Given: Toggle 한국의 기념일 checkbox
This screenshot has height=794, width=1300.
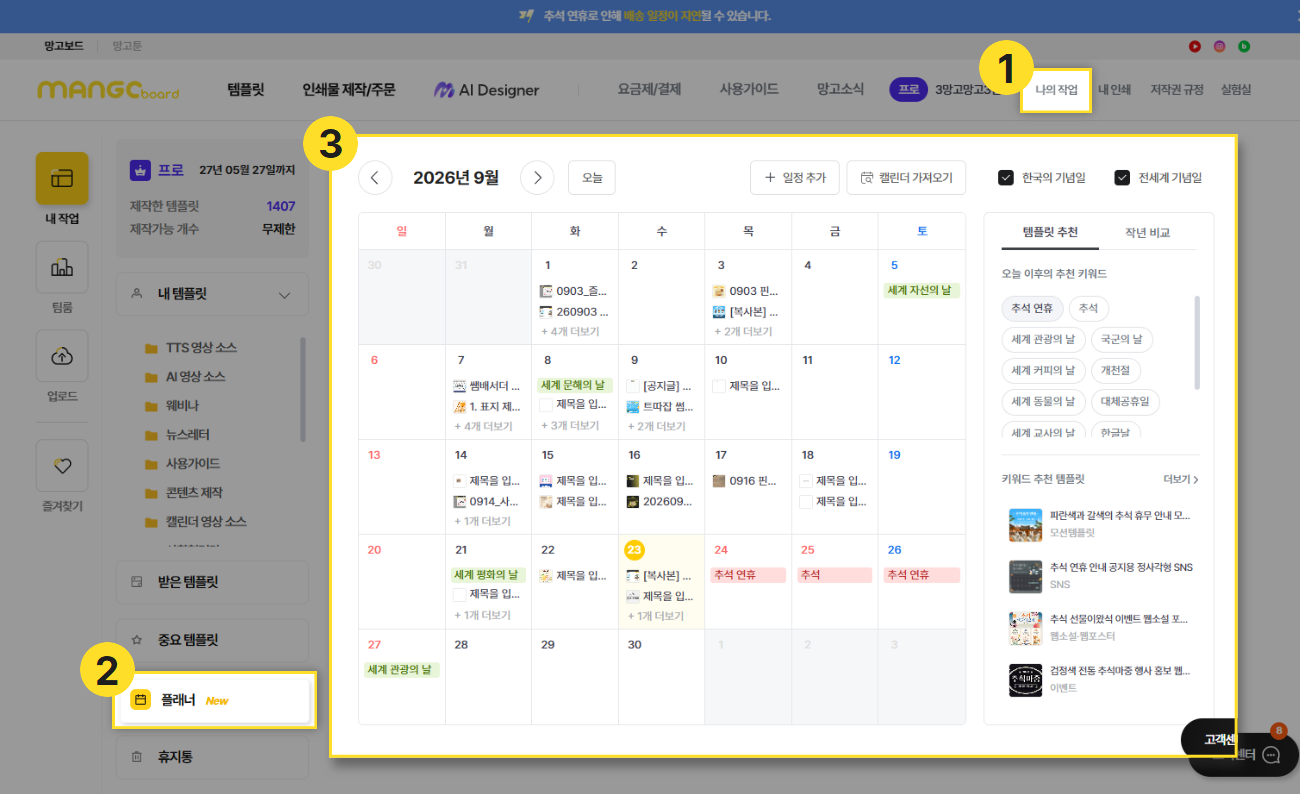Looking at the screenshot, I should pyautogui.click(x=1006, y=178).
